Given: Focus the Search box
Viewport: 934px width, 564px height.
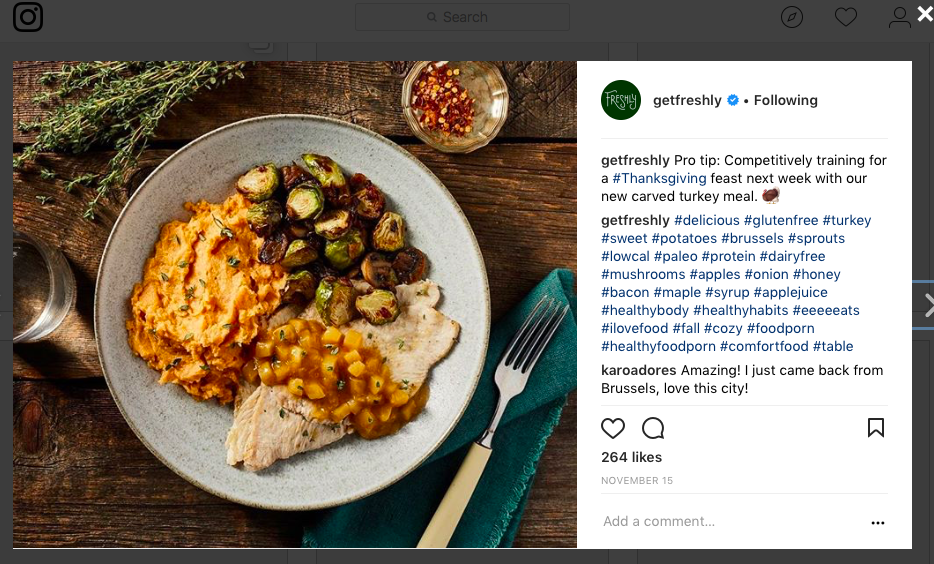Looking at the screenshot, I should pos(463,17).
